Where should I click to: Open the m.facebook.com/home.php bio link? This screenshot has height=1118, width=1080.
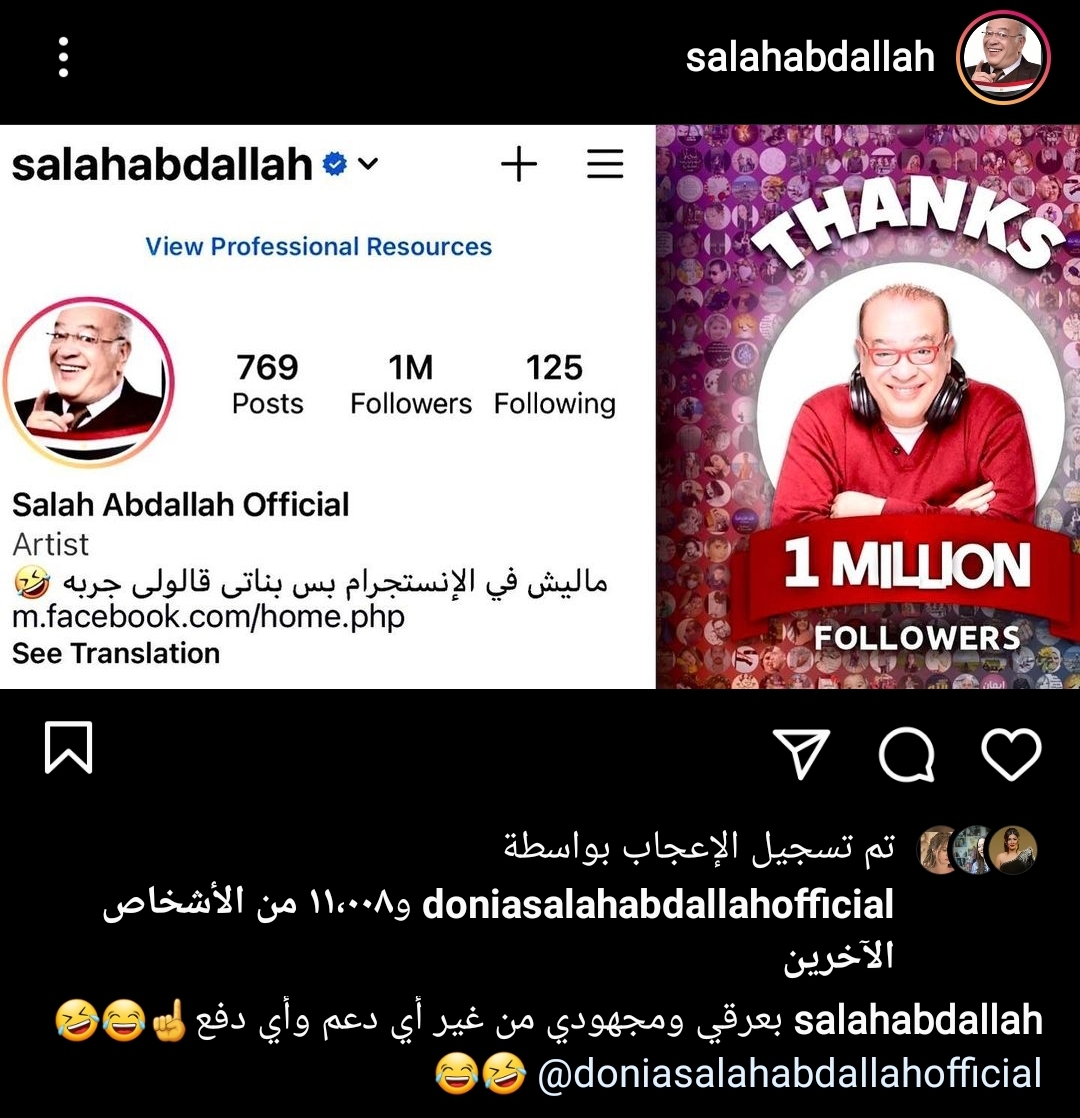click(x=208, y=616)
